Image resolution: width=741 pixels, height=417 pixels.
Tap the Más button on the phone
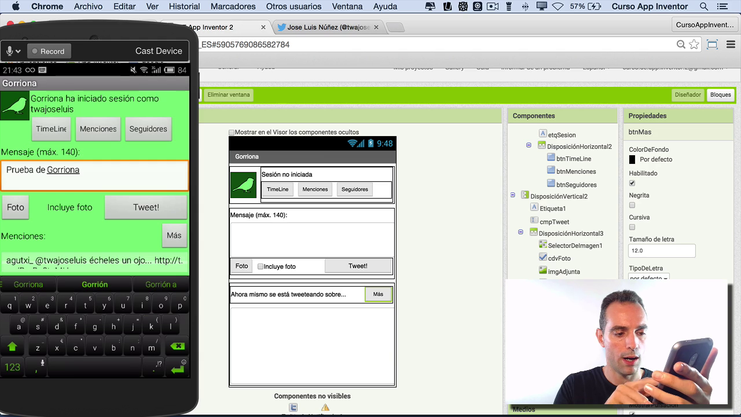[x=174, y=235]
